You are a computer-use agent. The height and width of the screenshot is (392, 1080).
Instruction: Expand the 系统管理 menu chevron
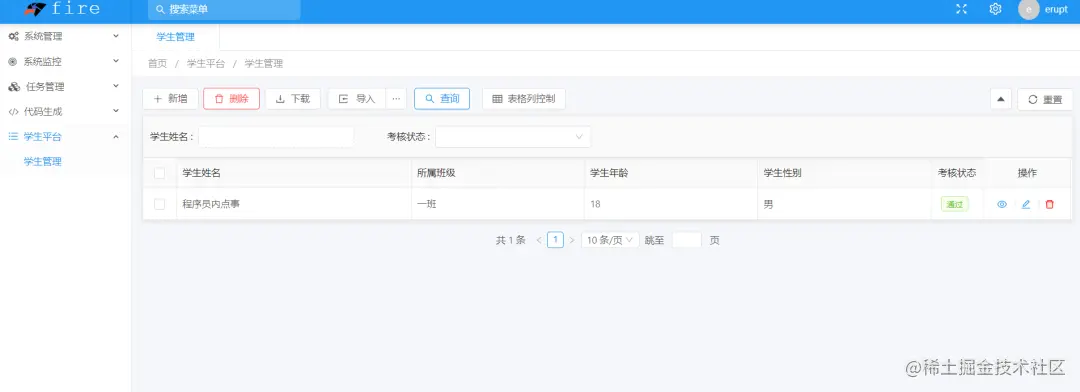click(116, 36)
